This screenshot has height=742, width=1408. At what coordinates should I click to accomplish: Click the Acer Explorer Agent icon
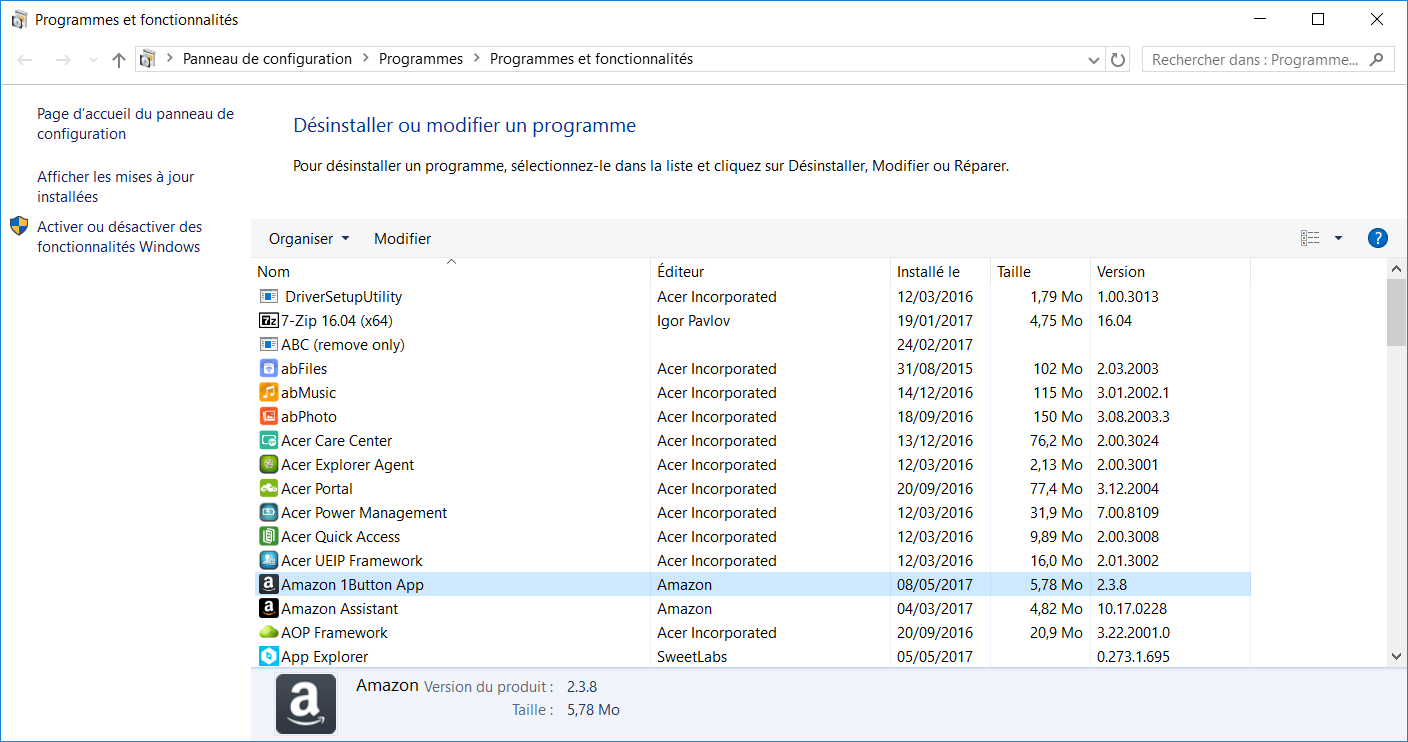pos(268,465)
